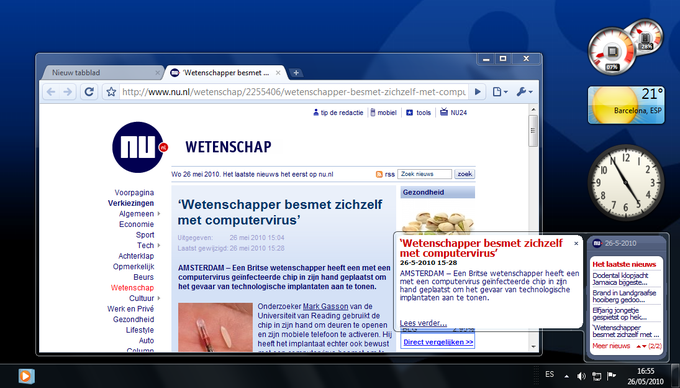Viewport: 680px width, 388px height.
Task: Click the nu.nl round logo
Action: [138, 147]
